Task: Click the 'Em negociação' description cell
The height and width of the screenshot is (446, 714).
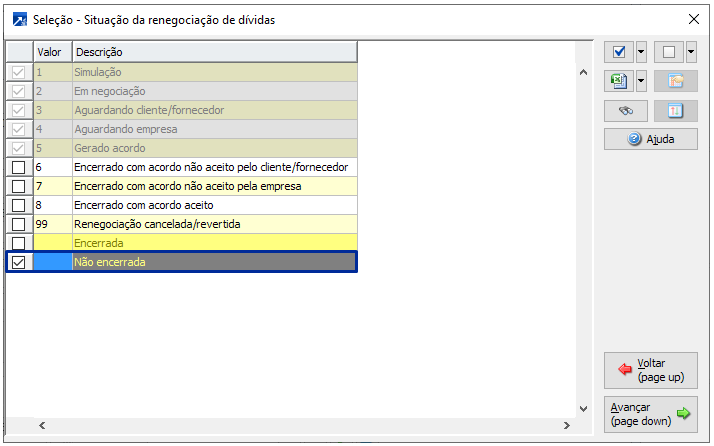Action: point(215,92)
